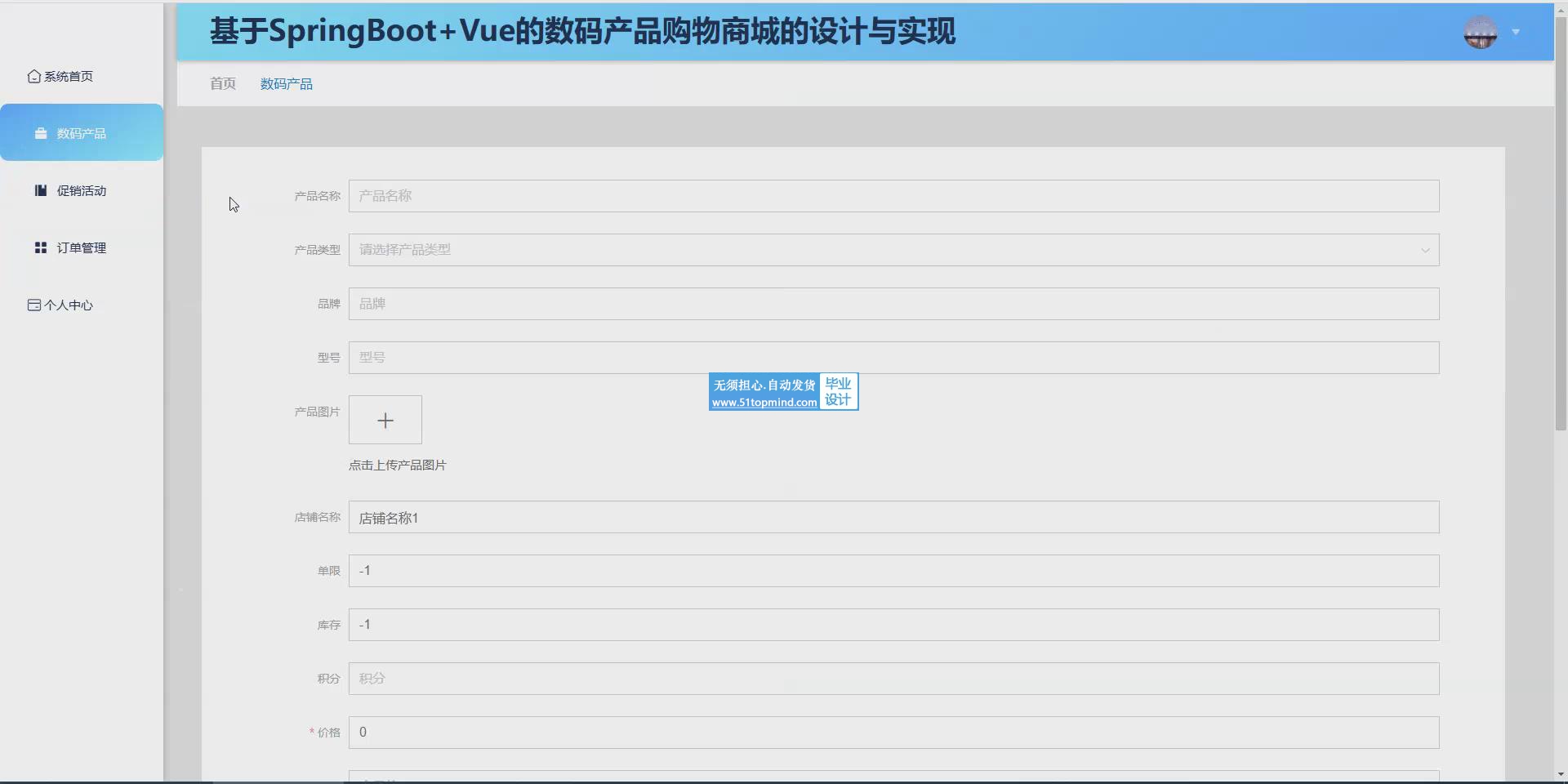The image size is (1568, 784).
Task: Focus the 产品名称 input field
Action: (893, 196)
